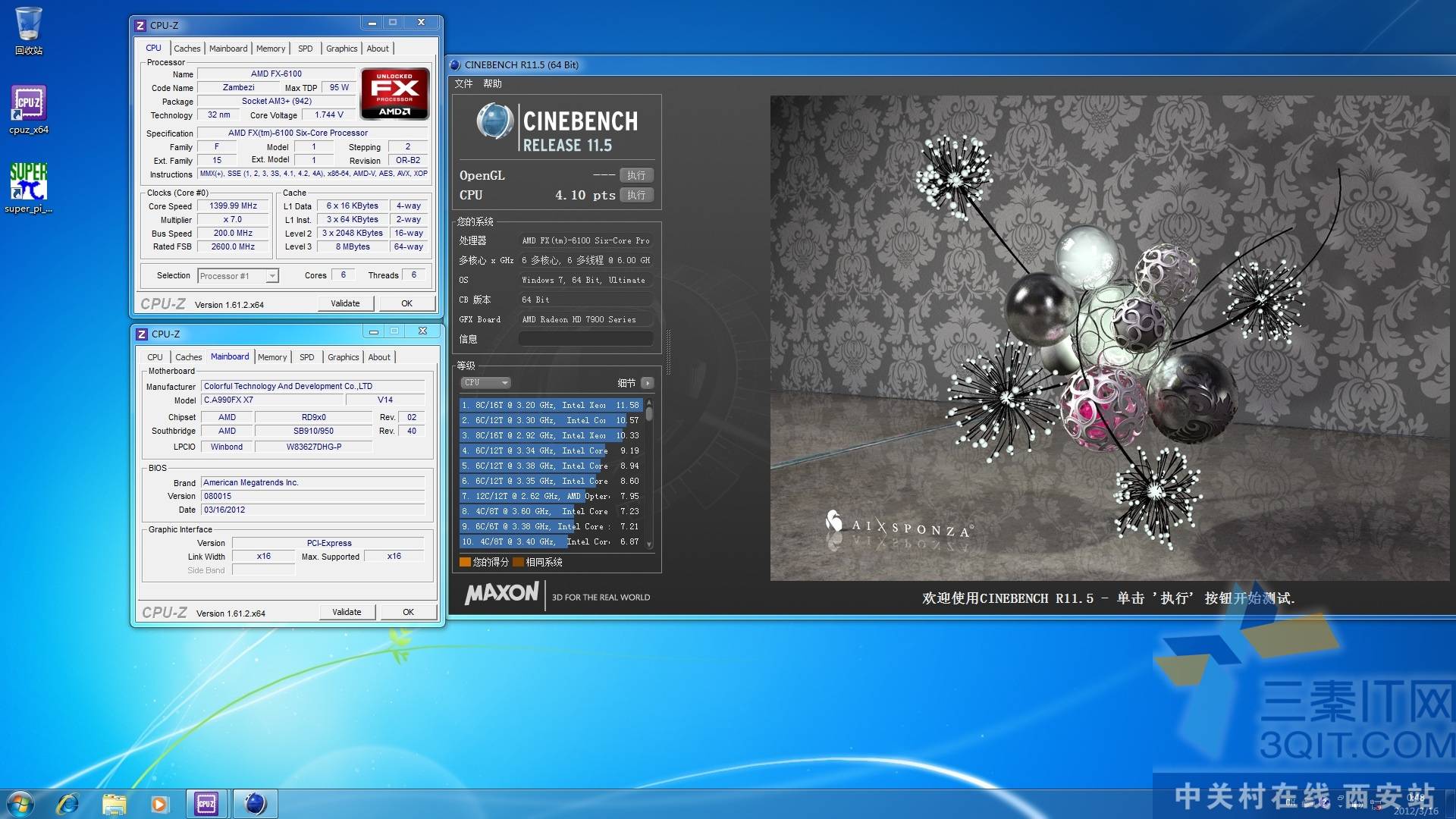Open Graphics tab in top CPU-Z

point(341,49)
